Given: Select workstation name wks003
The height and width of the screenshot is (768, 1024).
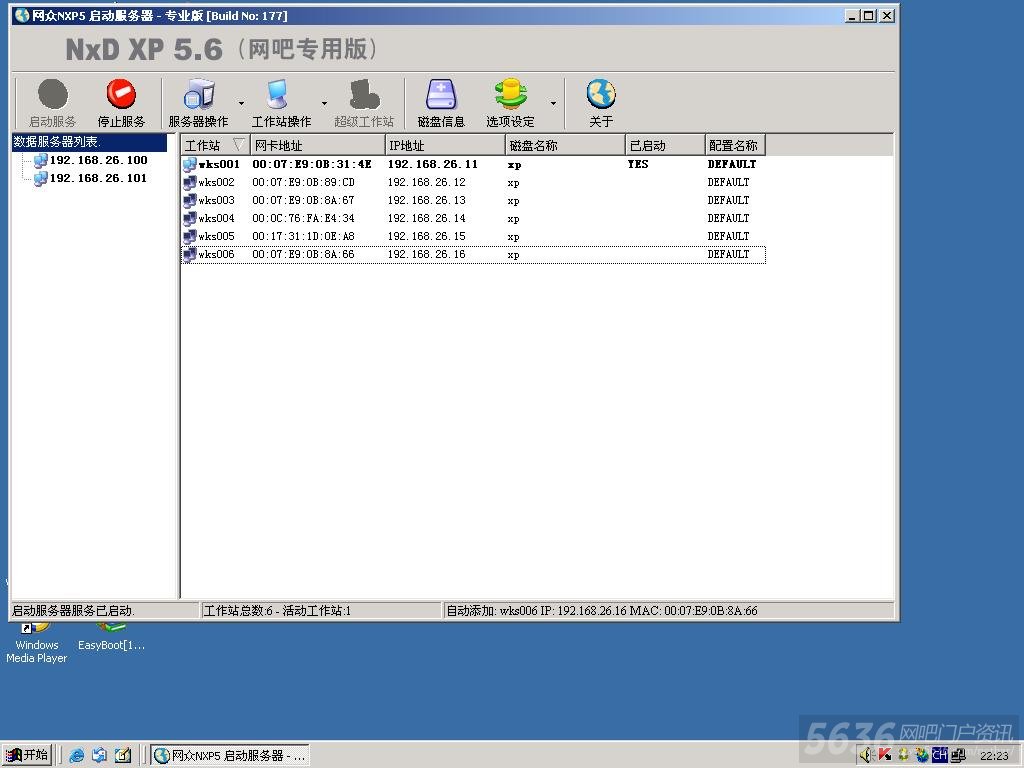Looking at the screenshot, I should coord(216,200).
